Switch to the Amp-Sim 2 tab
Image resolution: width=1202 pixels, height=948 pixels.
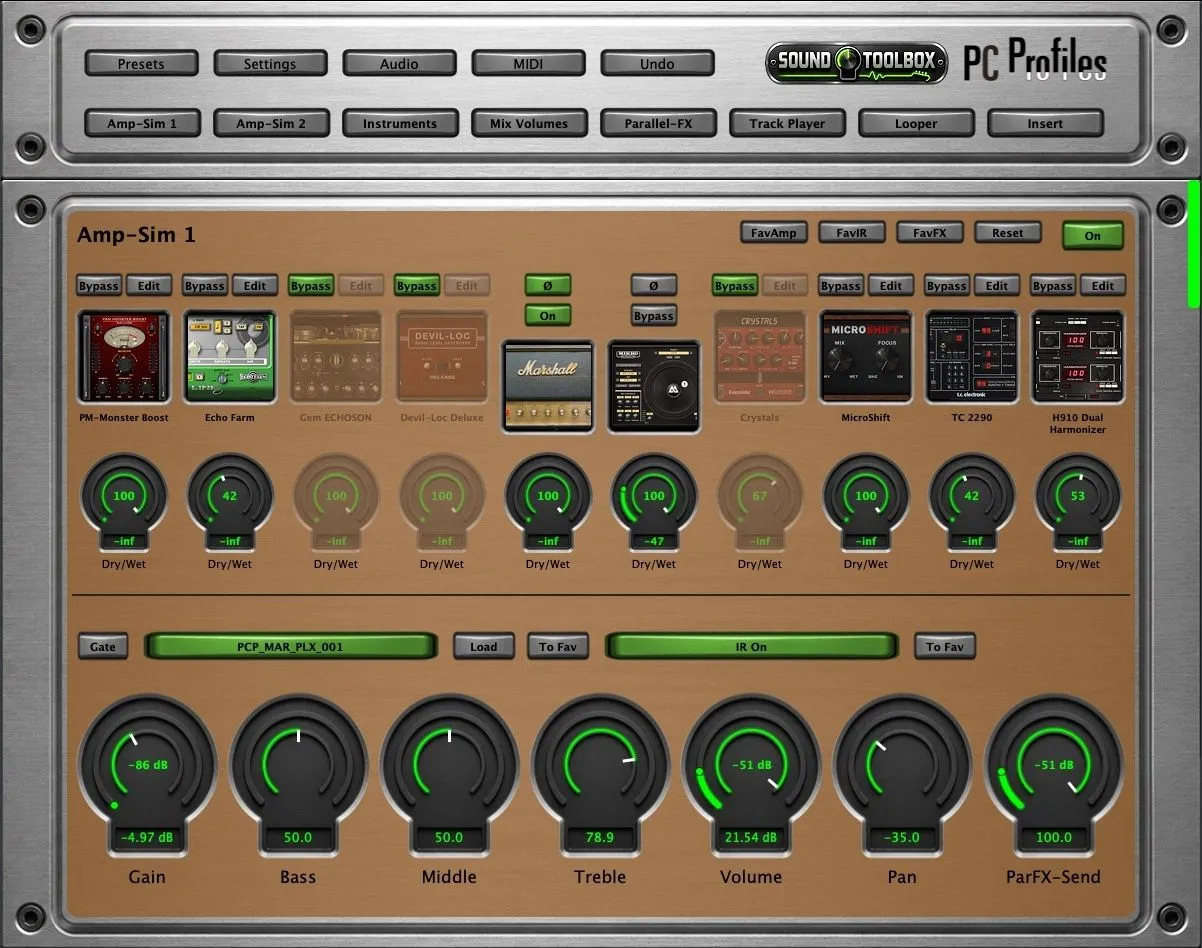[271, 124]
